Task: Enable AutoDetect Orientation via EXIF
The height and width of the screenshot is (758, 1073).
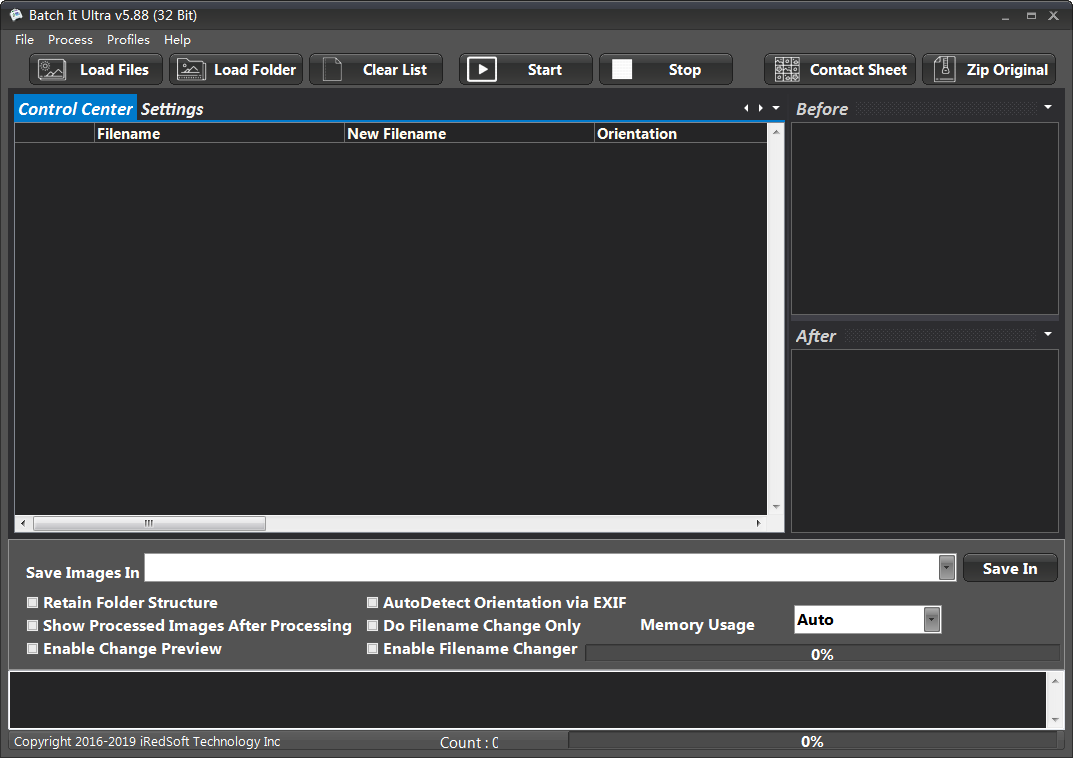Action: coord(372,603)
